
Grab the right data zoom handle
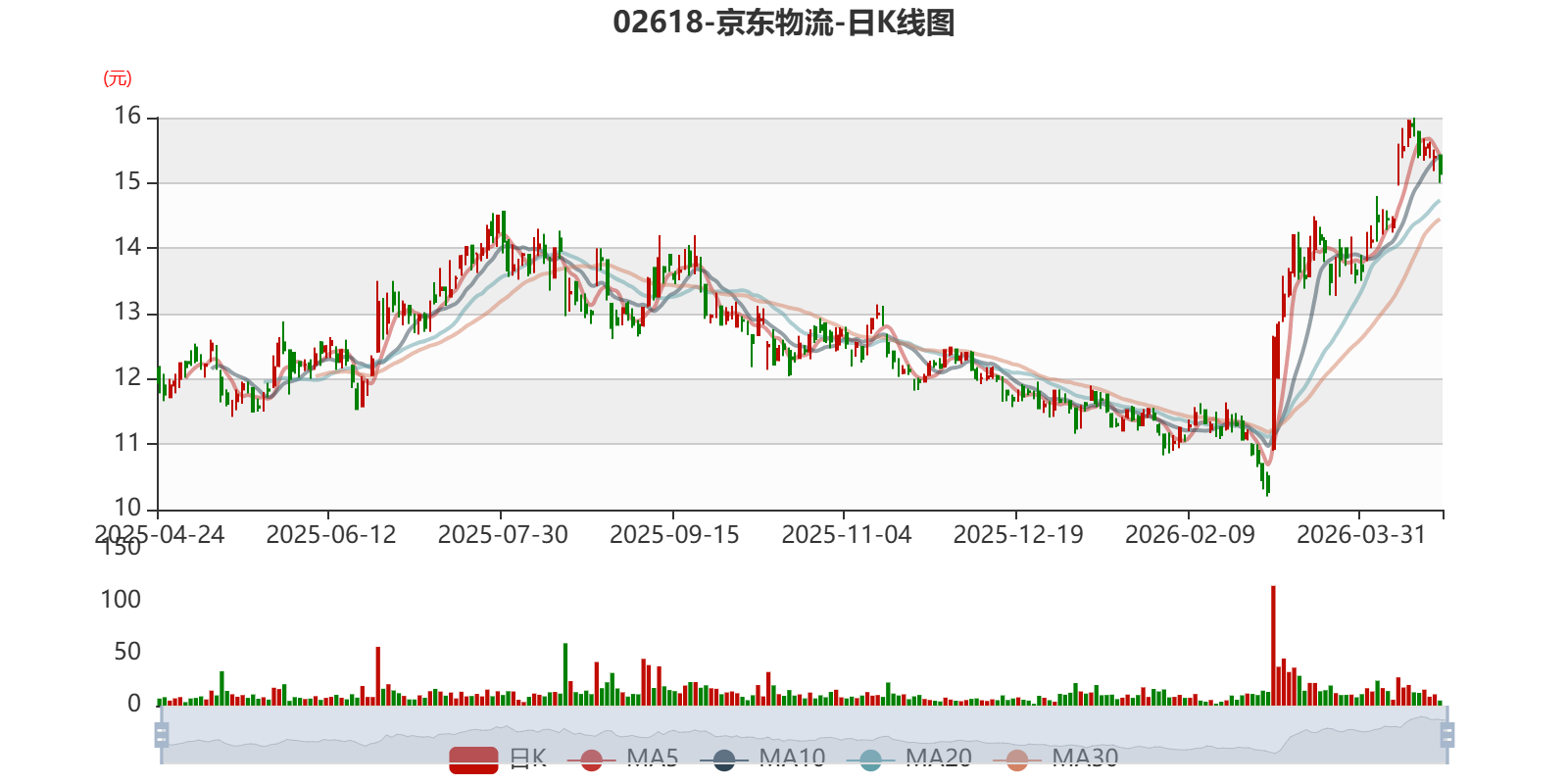pyautogui.click(x=1447, y=734)
